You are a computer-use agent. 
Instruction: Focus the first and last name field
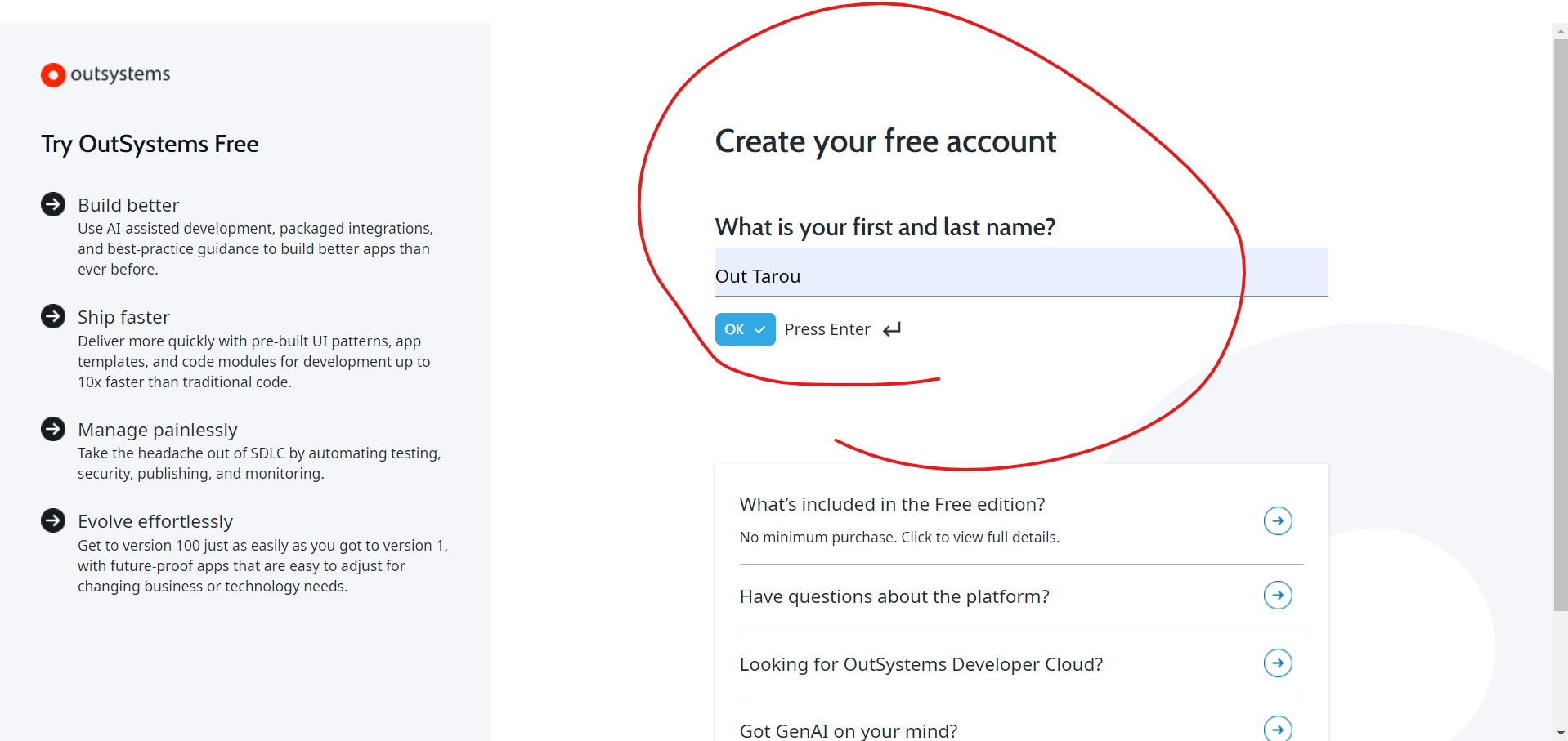[x=1021, y=273]
